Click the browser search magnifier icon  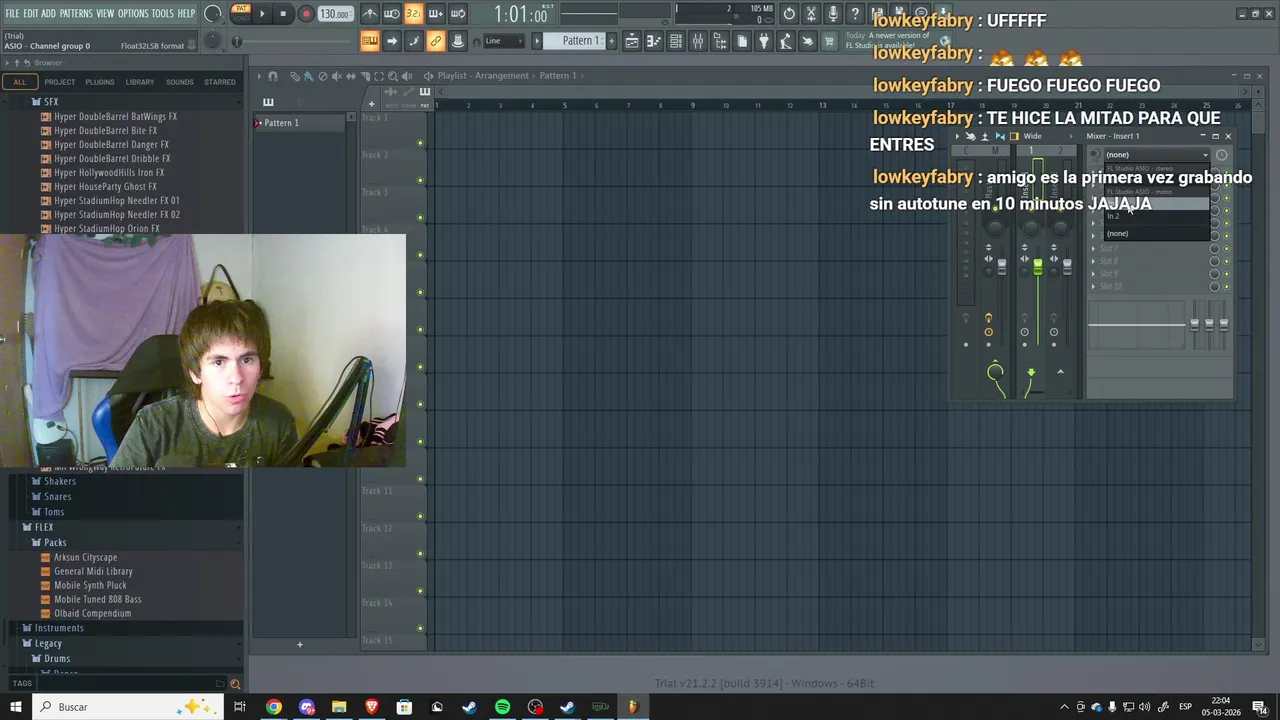235,684
